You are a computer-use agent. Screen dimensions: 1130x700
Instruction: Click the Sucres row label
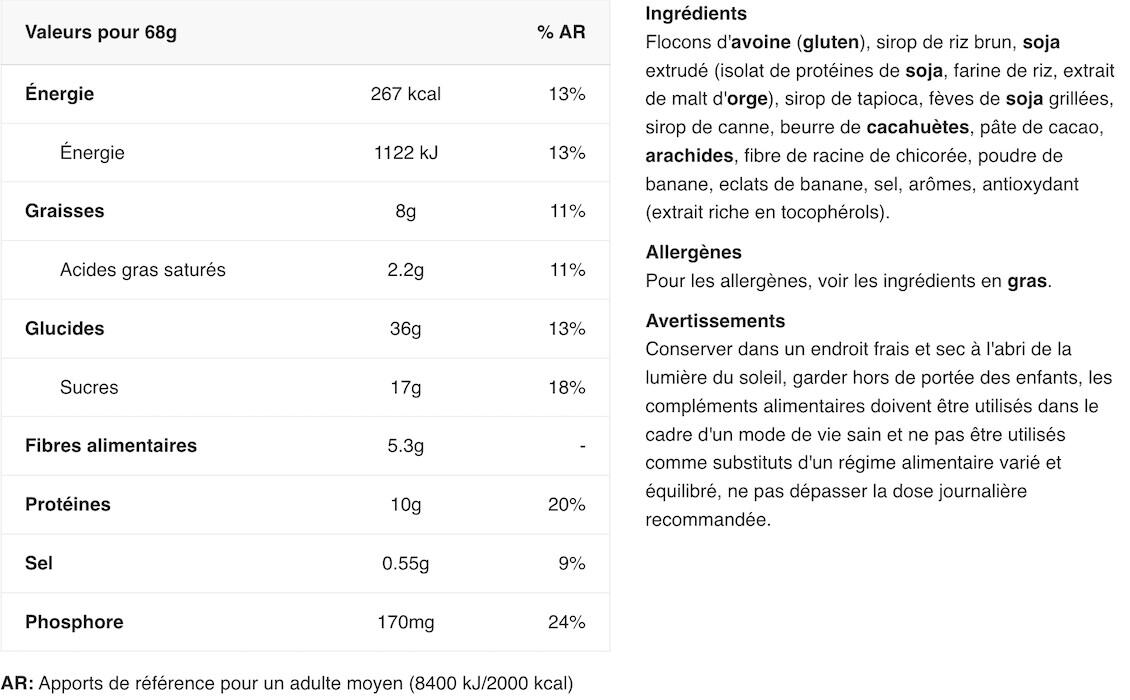[x=89, y=387]
